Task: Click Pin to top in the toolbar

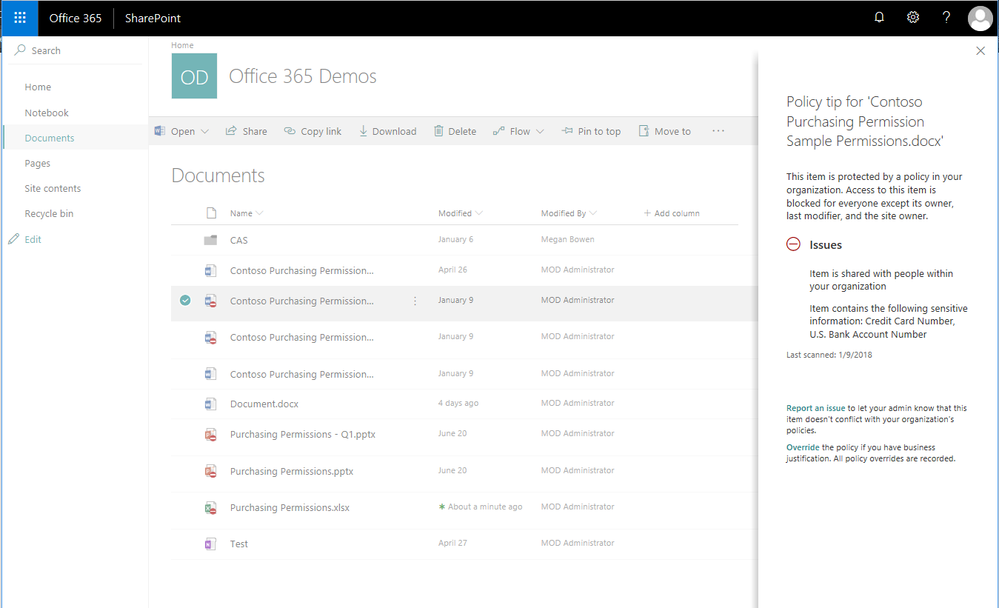Action: click(591, 131)
